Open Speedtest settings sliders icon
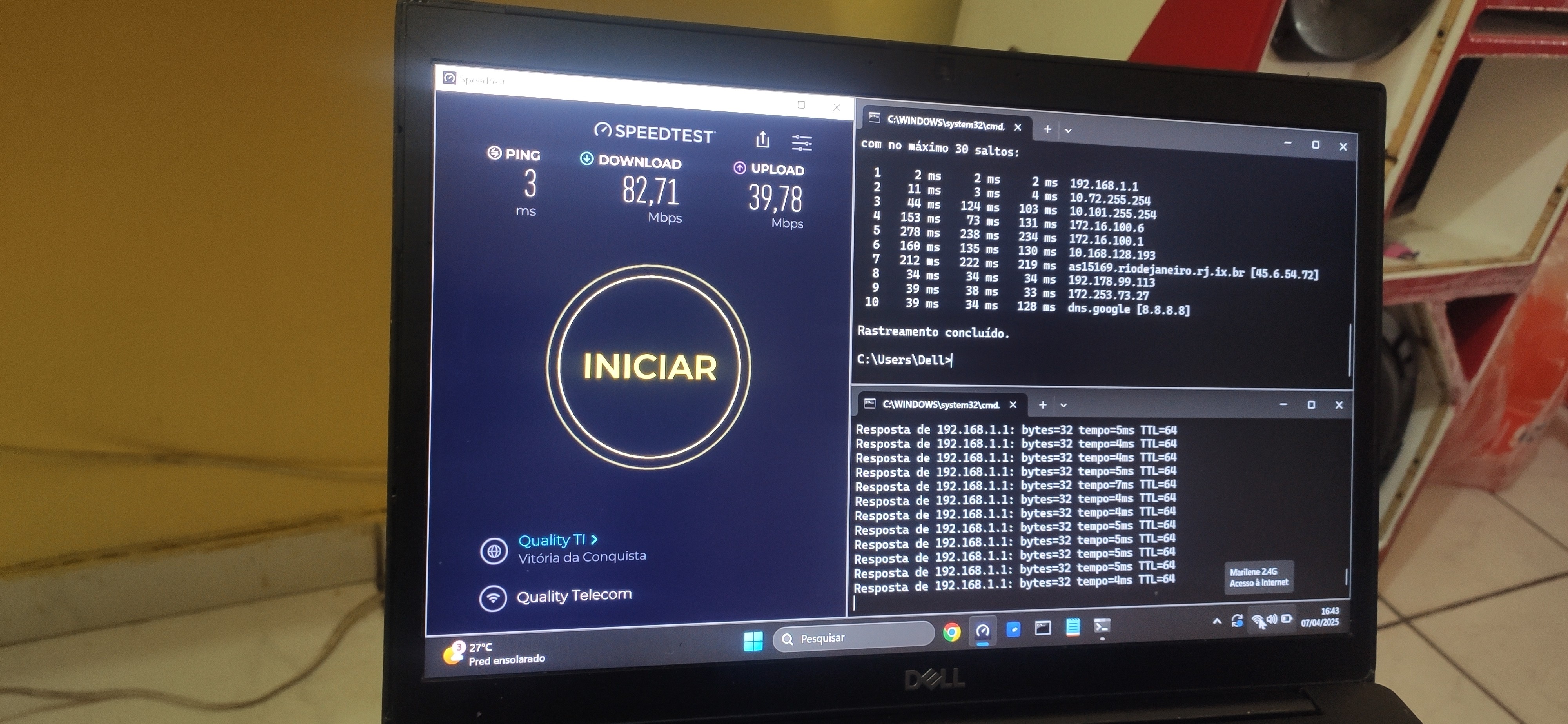Image resolution: width=1568 pixels, height=724 pixels. 802,143
